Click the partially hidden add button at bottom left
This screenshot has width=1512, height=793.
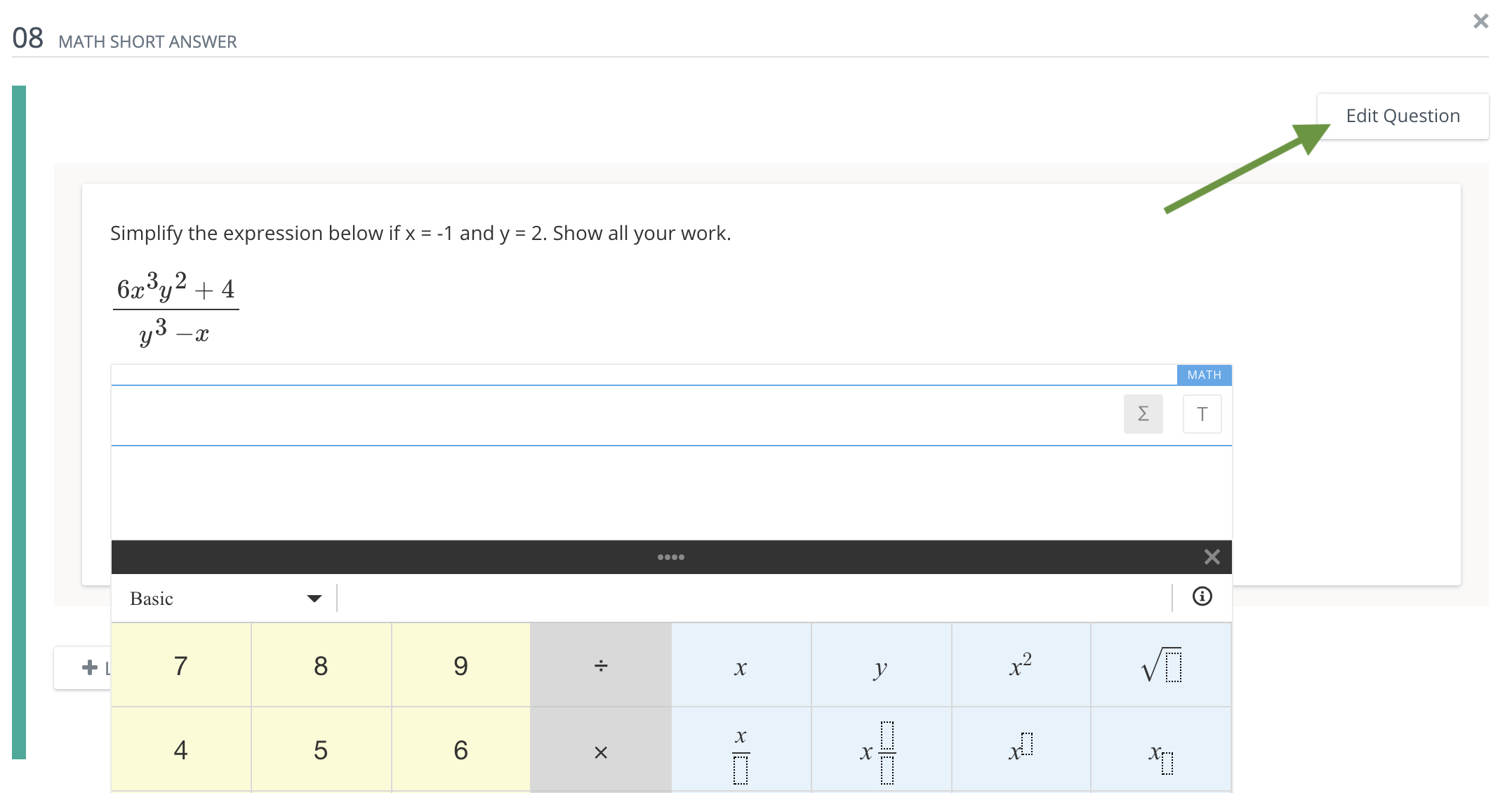click(88, 667)
